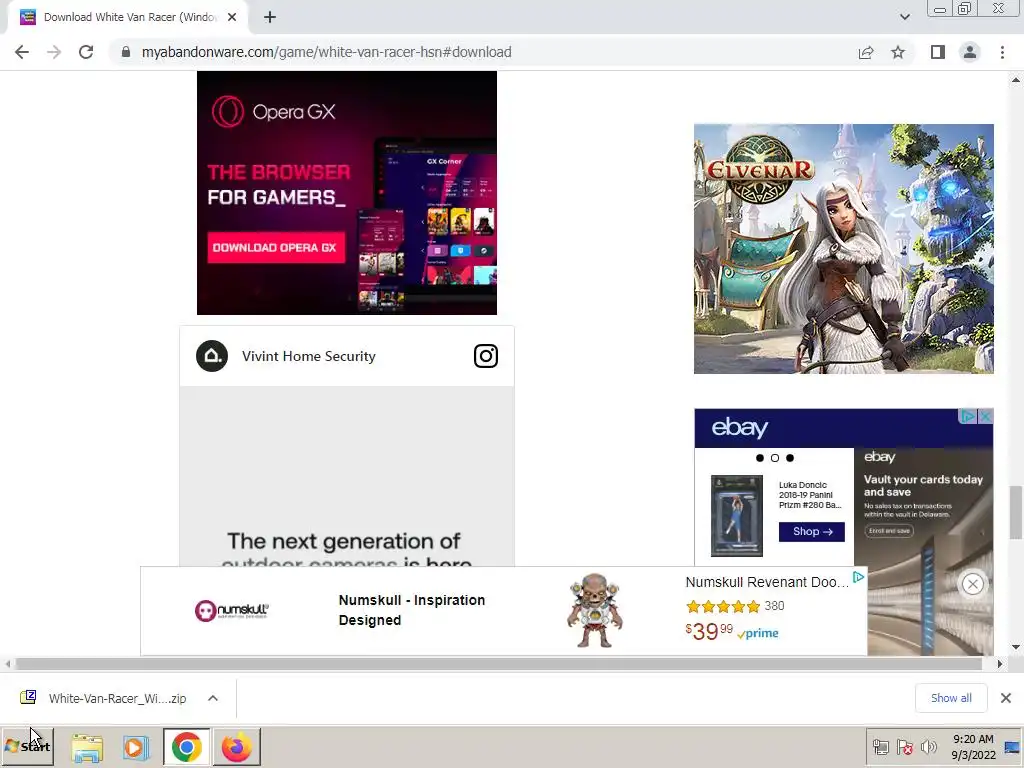
Task: Click the horizontal scroll right arrow
Action: [1000, 664]
